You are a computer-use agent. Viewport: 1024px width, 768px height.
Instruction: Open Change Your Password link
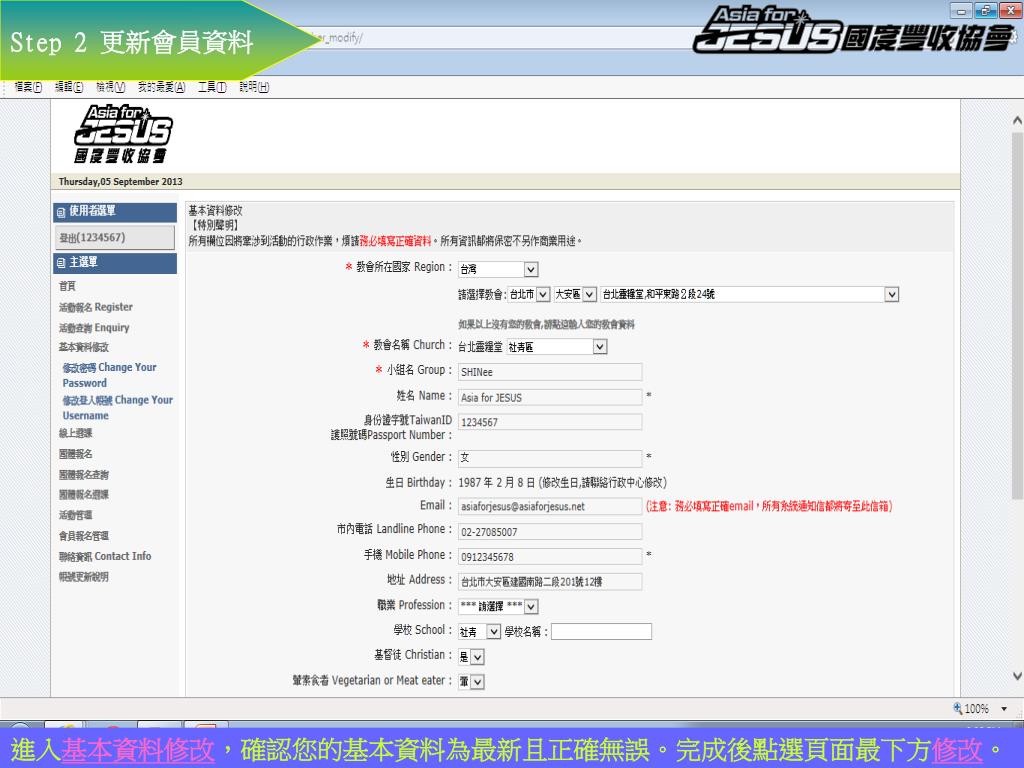coord(110,376)
